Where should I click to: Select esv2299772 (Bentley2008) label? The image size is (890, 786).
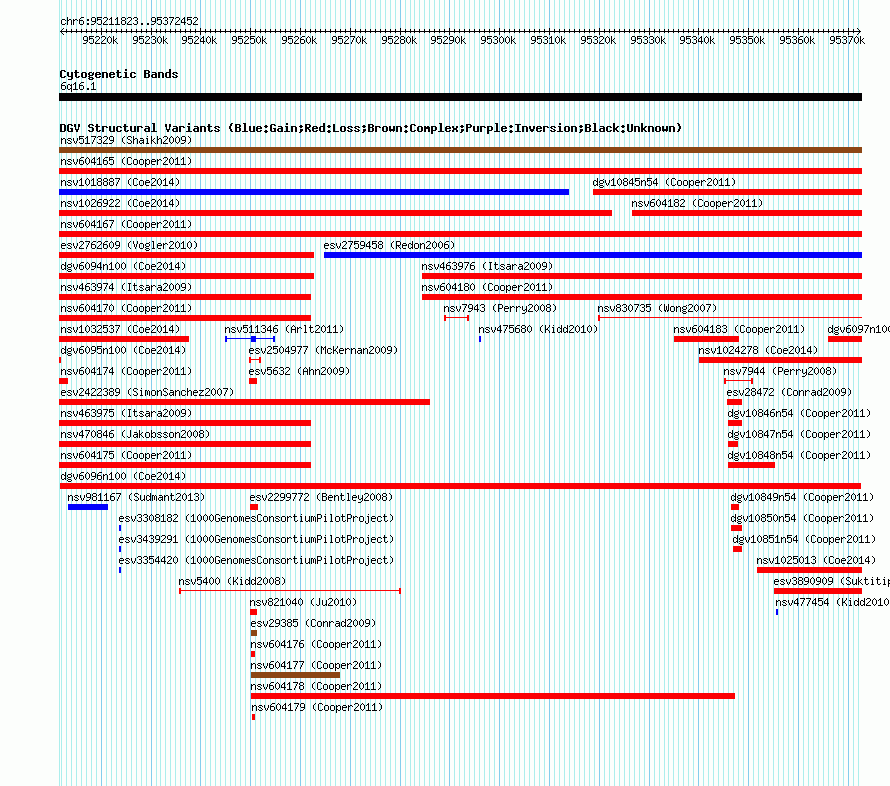click(x=321, y=497)
